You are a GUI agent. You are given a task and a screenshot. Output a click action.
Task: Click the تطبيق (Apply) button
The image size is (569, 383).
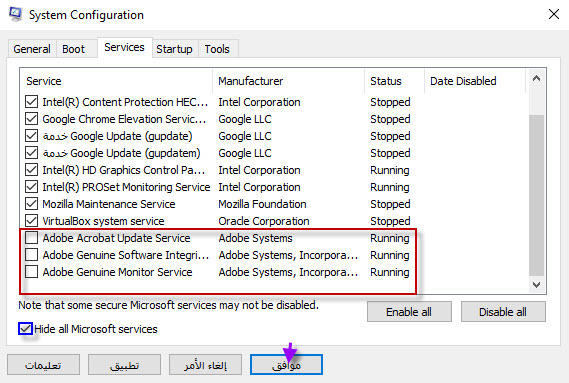[124, 365]
